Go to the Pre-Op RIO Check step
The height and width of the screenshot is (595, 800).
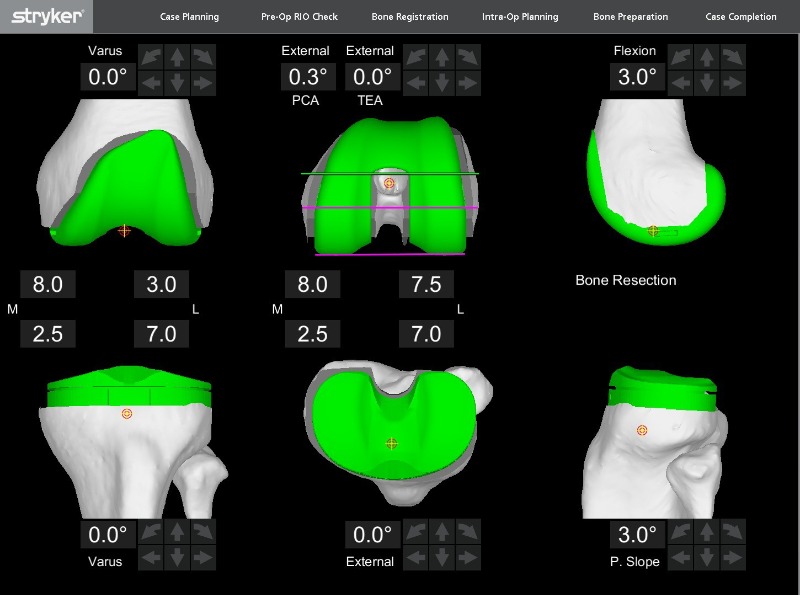point(299,17)
